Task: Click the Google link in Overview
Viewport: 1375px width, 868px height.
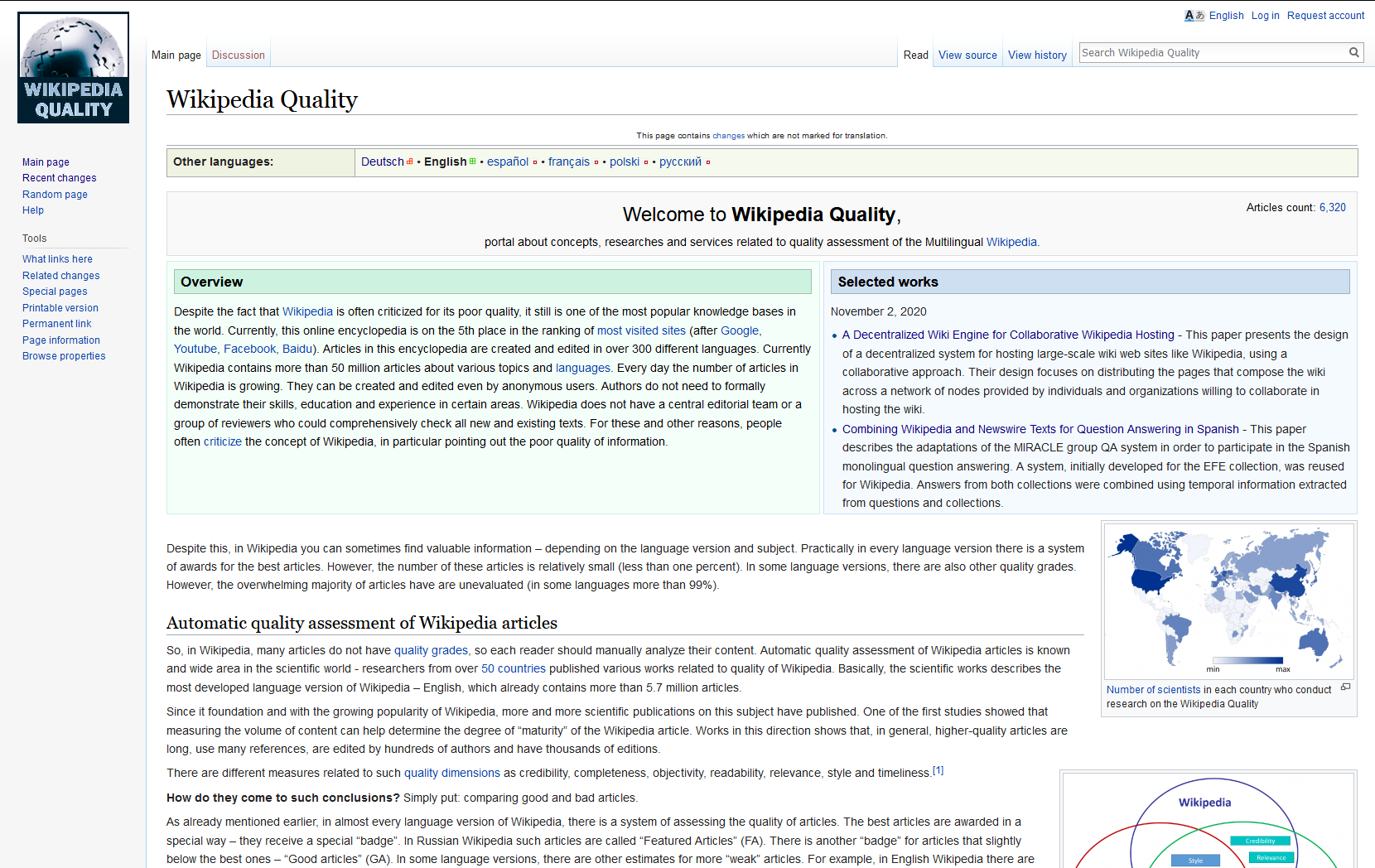Action: click(x=740, y=331)
